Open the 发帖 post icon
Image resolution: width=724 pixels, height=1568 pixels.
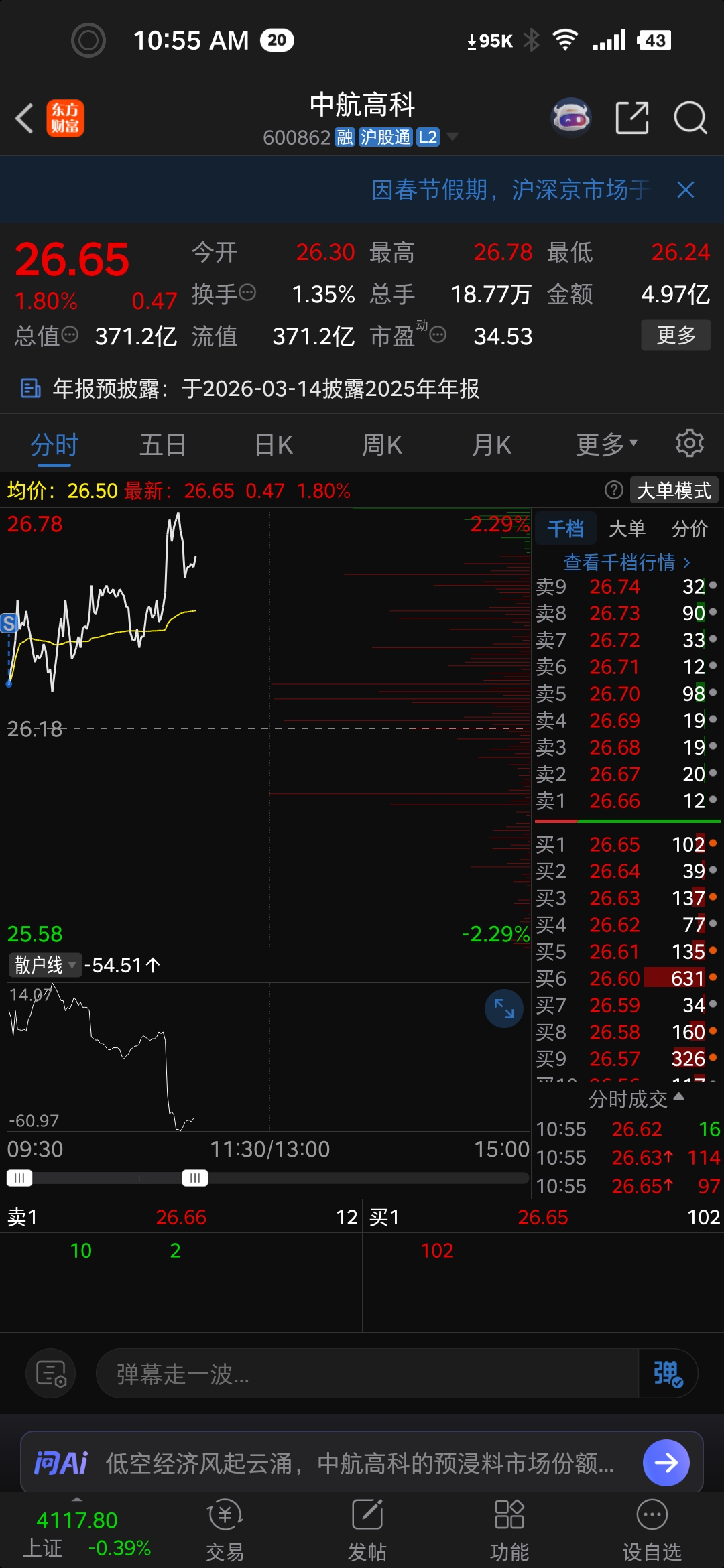click(367, 1530)
